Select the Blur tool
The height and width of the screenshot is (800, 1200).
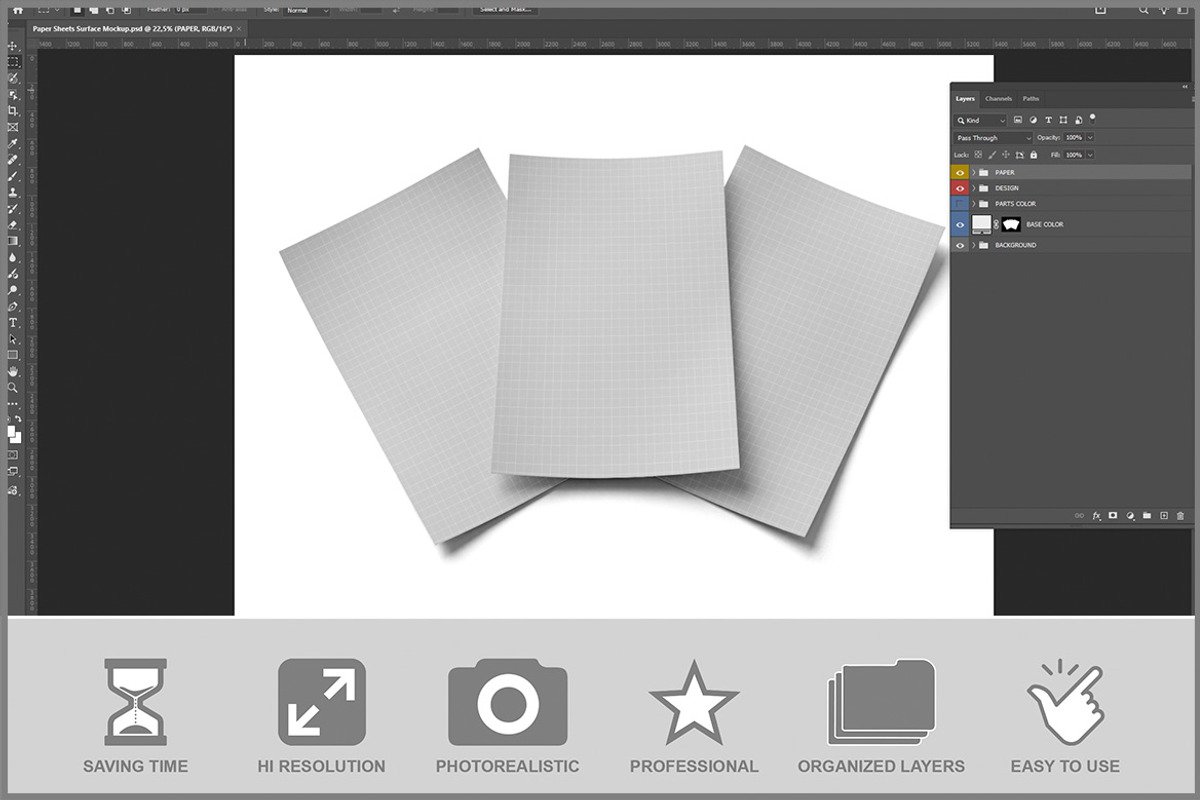click(x=13, y=257)
